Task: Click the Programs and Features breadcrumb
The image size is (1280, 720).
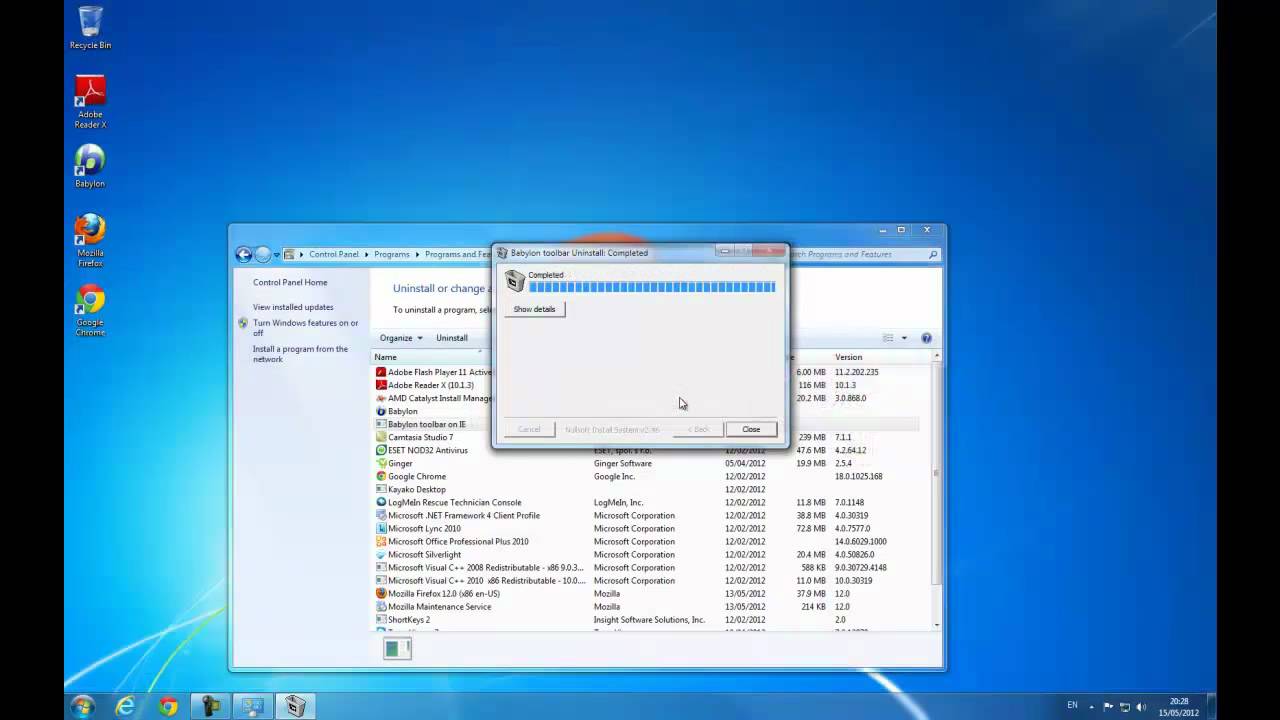Action: [458, 254]
